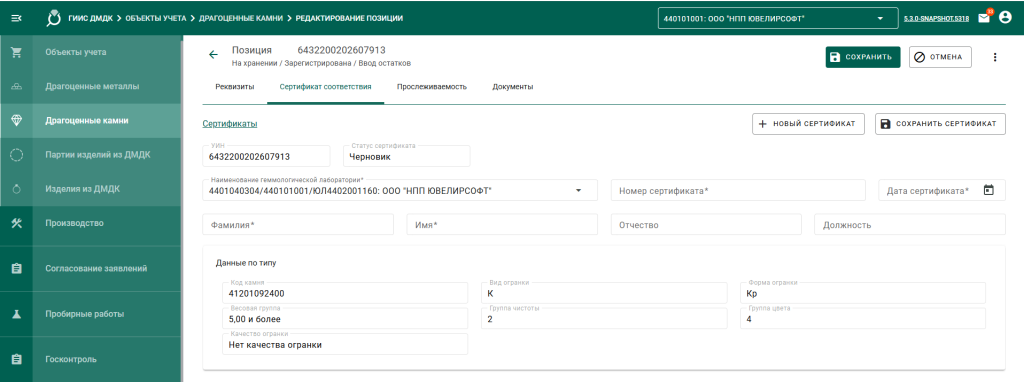This screenshot has width=1024, height=382.
Task: Click the Код камня field 41201092400
Action: coord(345,293)
